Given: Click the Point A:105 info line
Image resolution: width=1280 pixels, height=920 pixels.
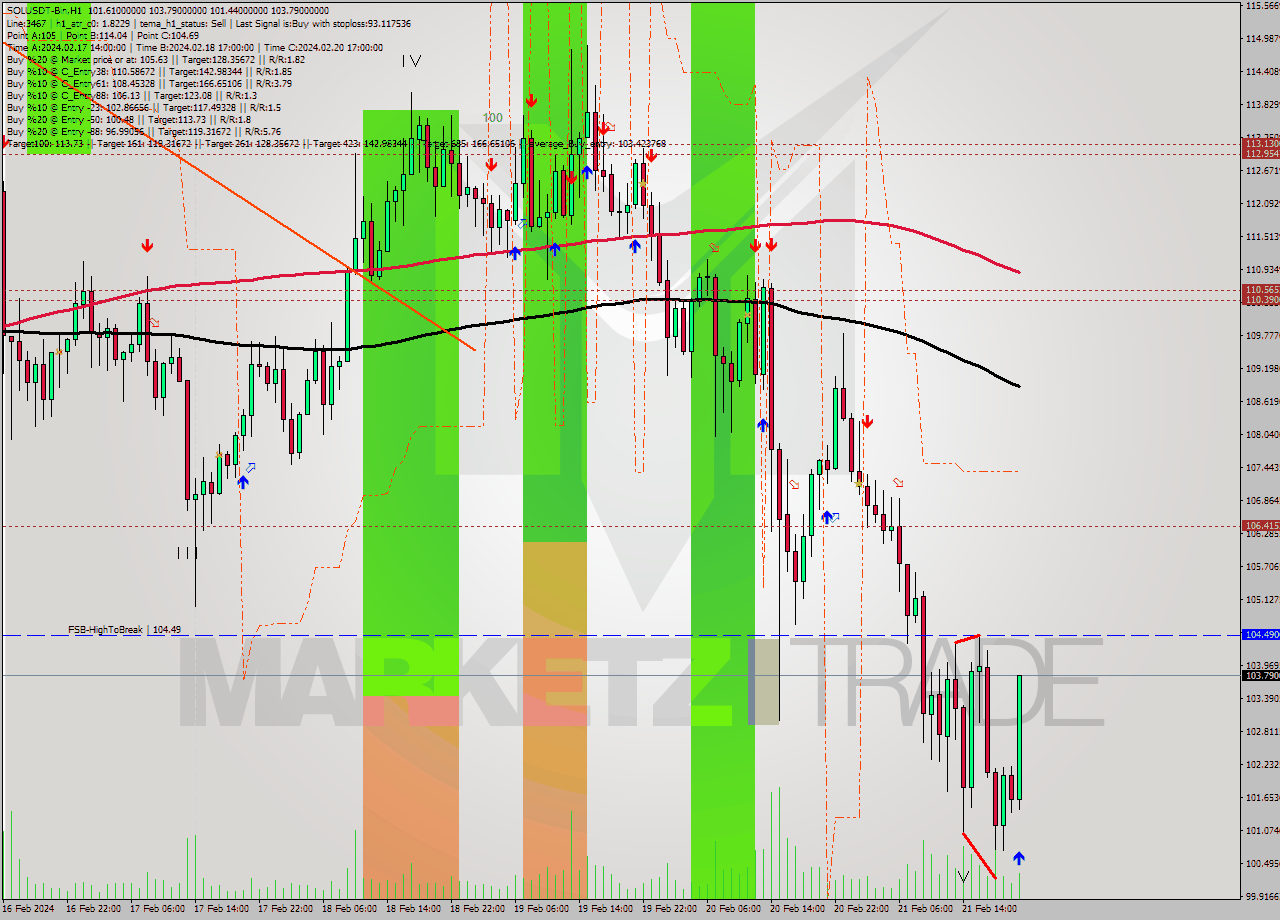Looking at the screenshot, I should (102, 35).
